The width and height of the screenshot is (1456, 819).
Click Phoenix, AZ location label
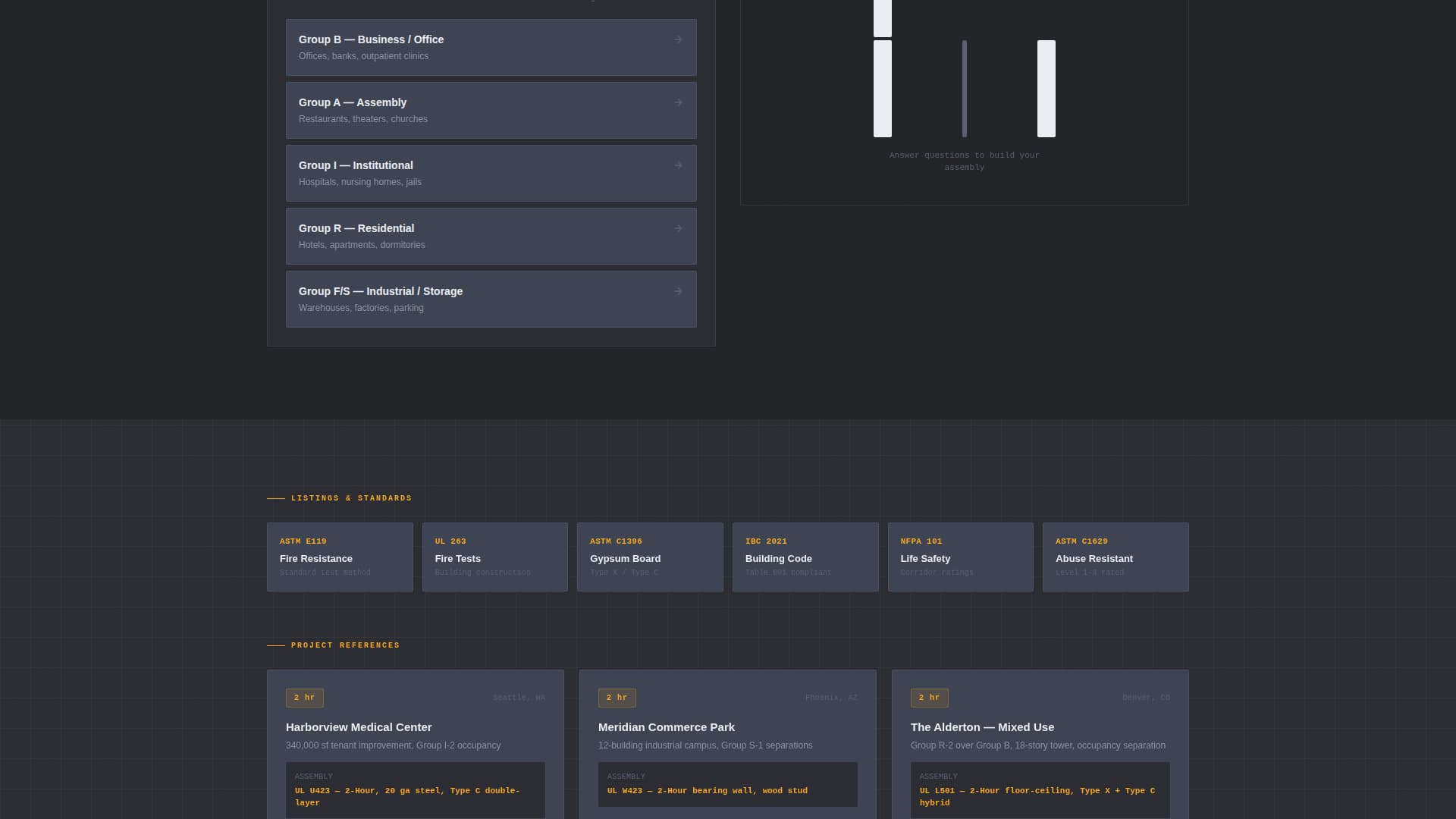coord(831,698)
